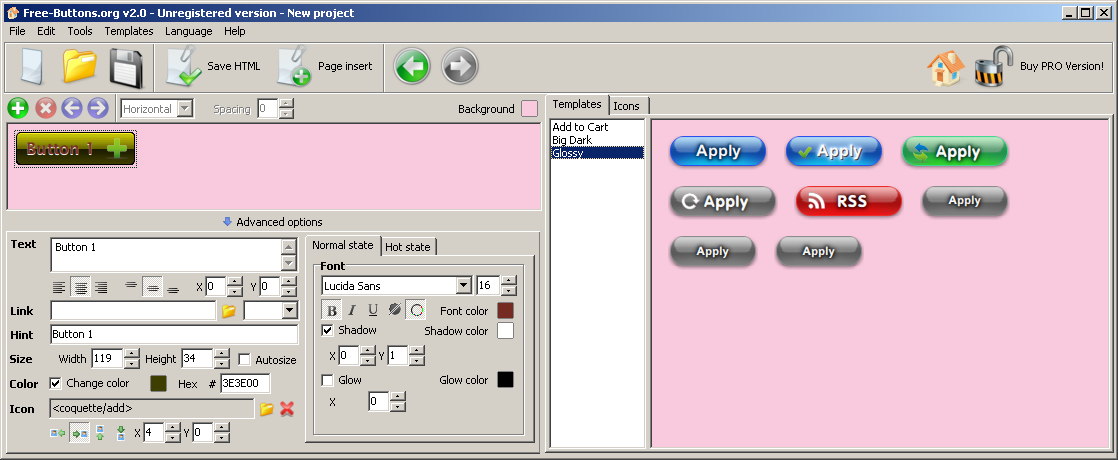Toggle Italic font style
Image resolution: width=1118 pixels, height=460 pixels.
point(352,310)
